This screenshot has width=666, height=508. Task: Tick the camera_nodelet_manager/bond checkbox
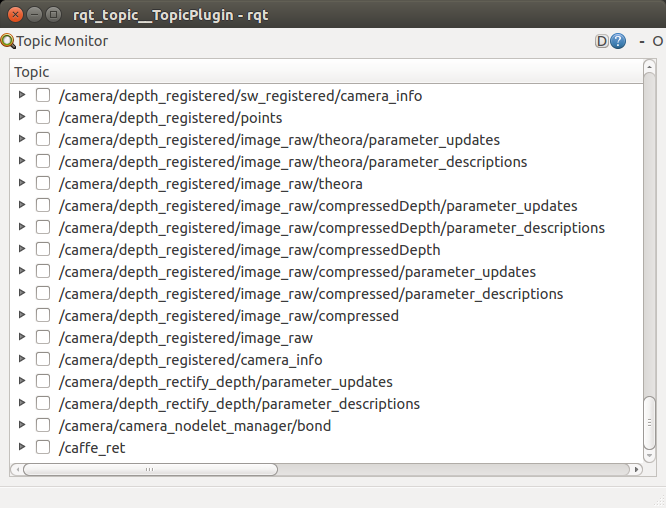[43, 425]
